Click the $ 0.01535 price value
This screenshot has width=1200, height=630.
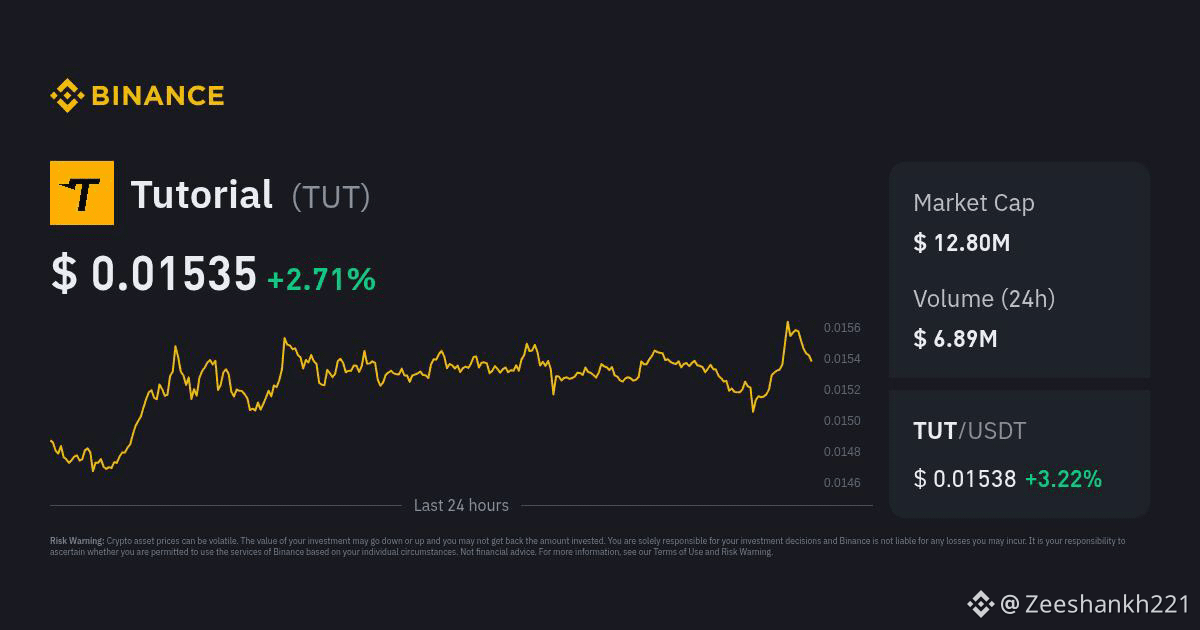[x=154, y=274]
